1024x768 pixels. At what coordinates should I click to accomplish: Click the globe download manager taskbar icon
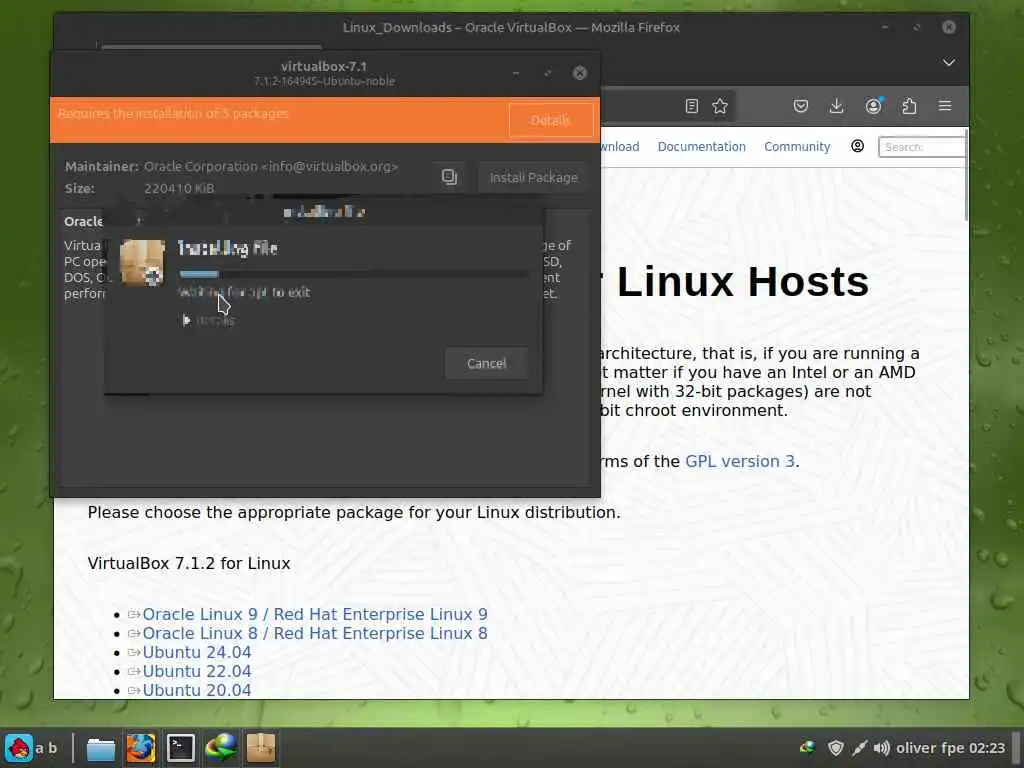tap(220, 748)
